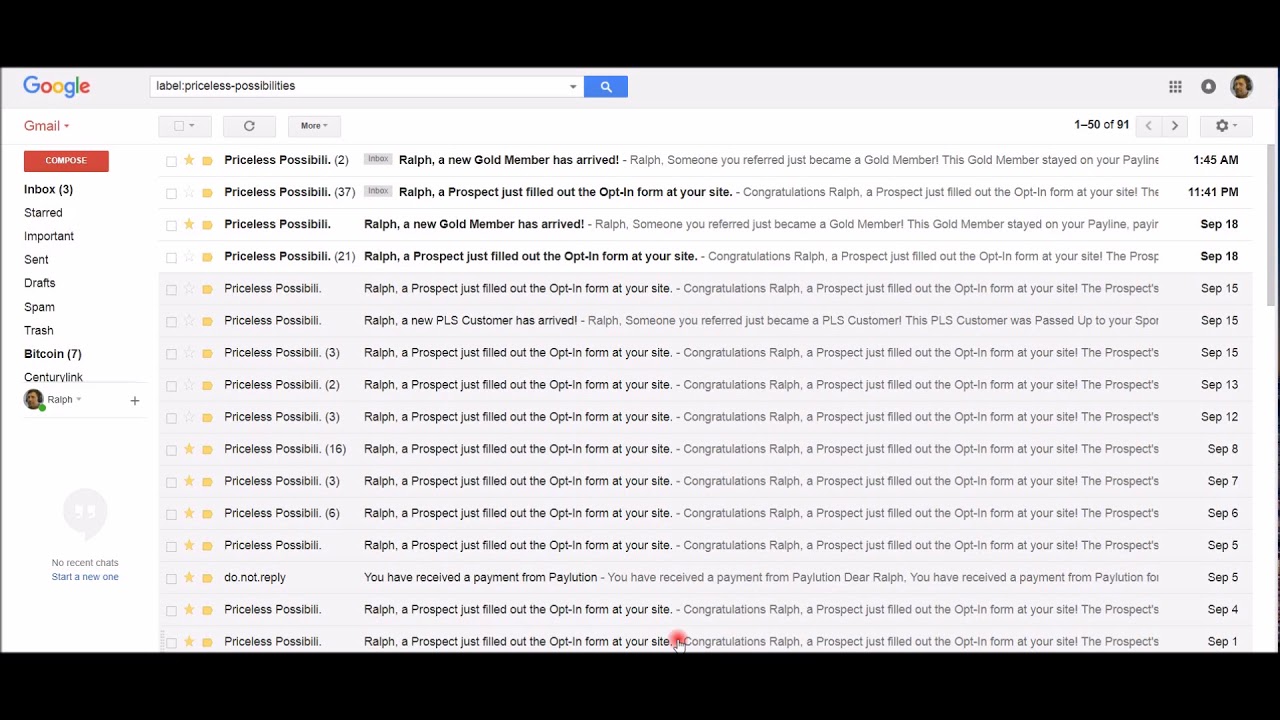Click 'Priceless Possibili. (37)' sender text
The height and width of the screenshot is (720, 1280).
click(x=290, y=192)
